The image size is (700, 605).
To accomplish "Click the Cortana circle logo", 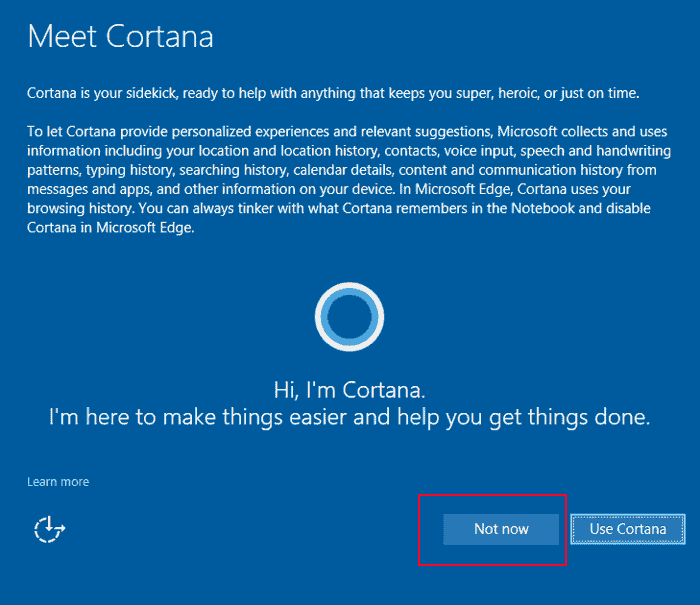I will 349,317.
